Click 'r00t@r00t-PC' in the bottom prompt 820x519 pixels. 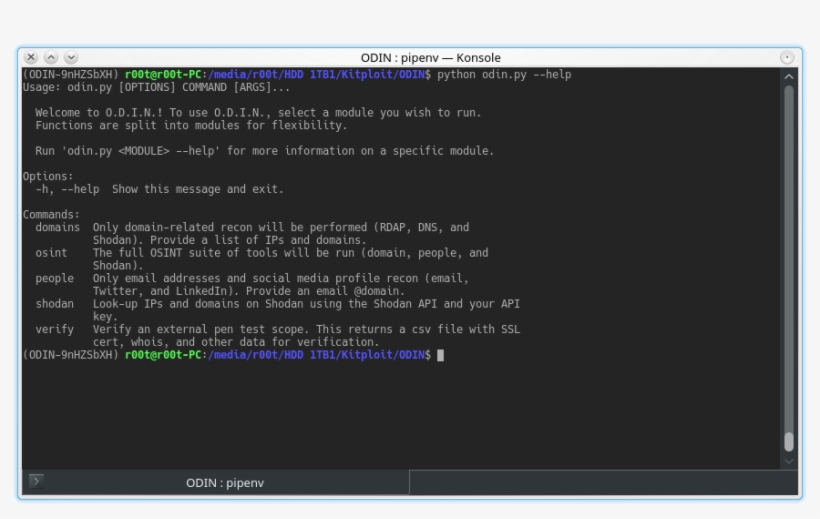[x=163, y=355]
